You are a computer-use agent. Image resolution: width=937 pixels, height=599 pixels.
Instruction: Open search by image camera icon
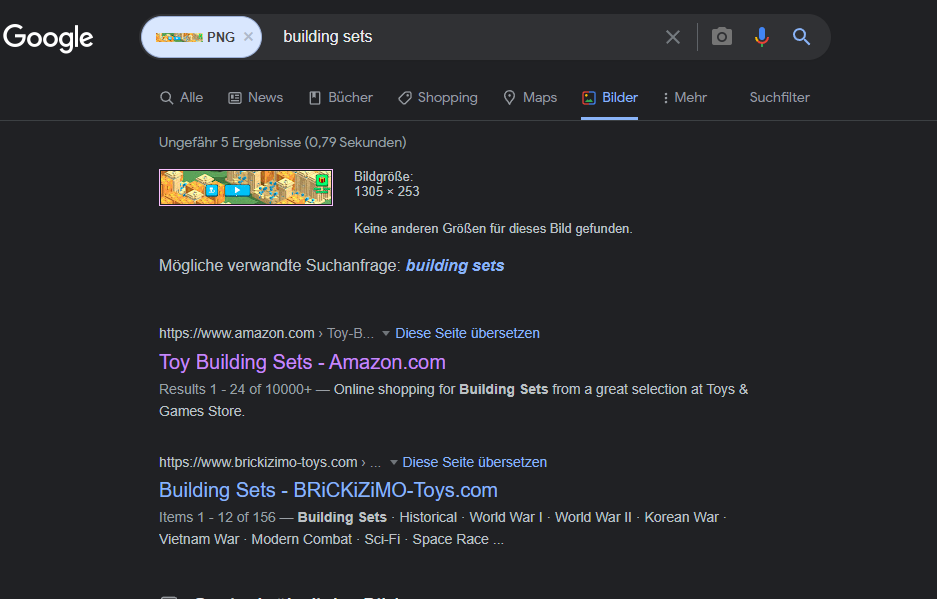coord(721,36)
